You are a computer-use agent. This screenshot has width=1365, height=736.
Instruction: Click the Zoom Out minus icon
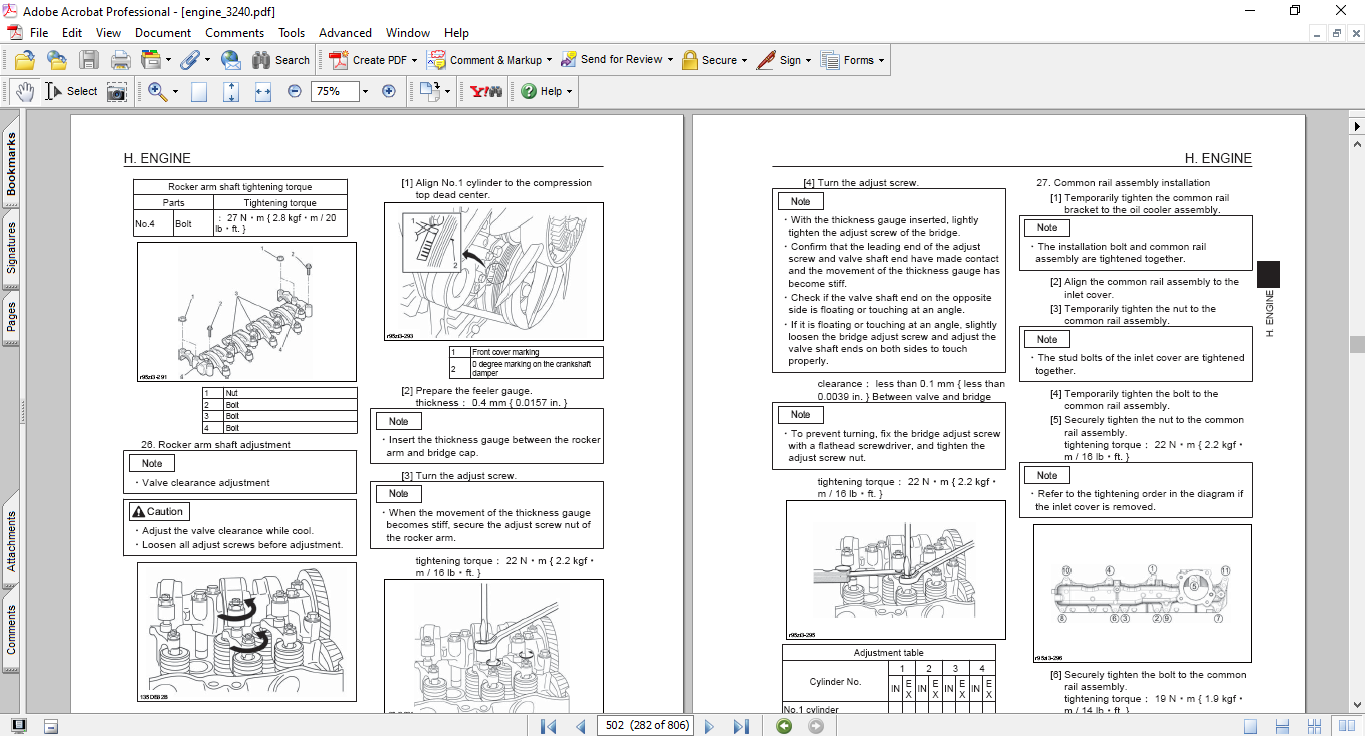coord(295,91)
